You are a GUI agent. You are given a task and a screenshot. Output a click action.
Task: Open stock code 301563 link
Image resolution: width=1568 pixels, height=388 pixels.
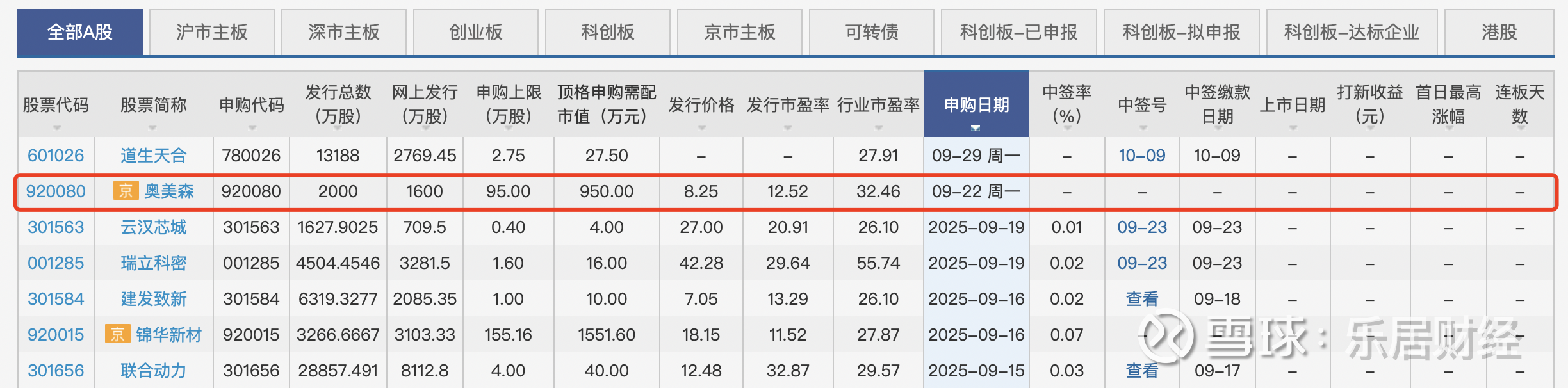(56, 227)
